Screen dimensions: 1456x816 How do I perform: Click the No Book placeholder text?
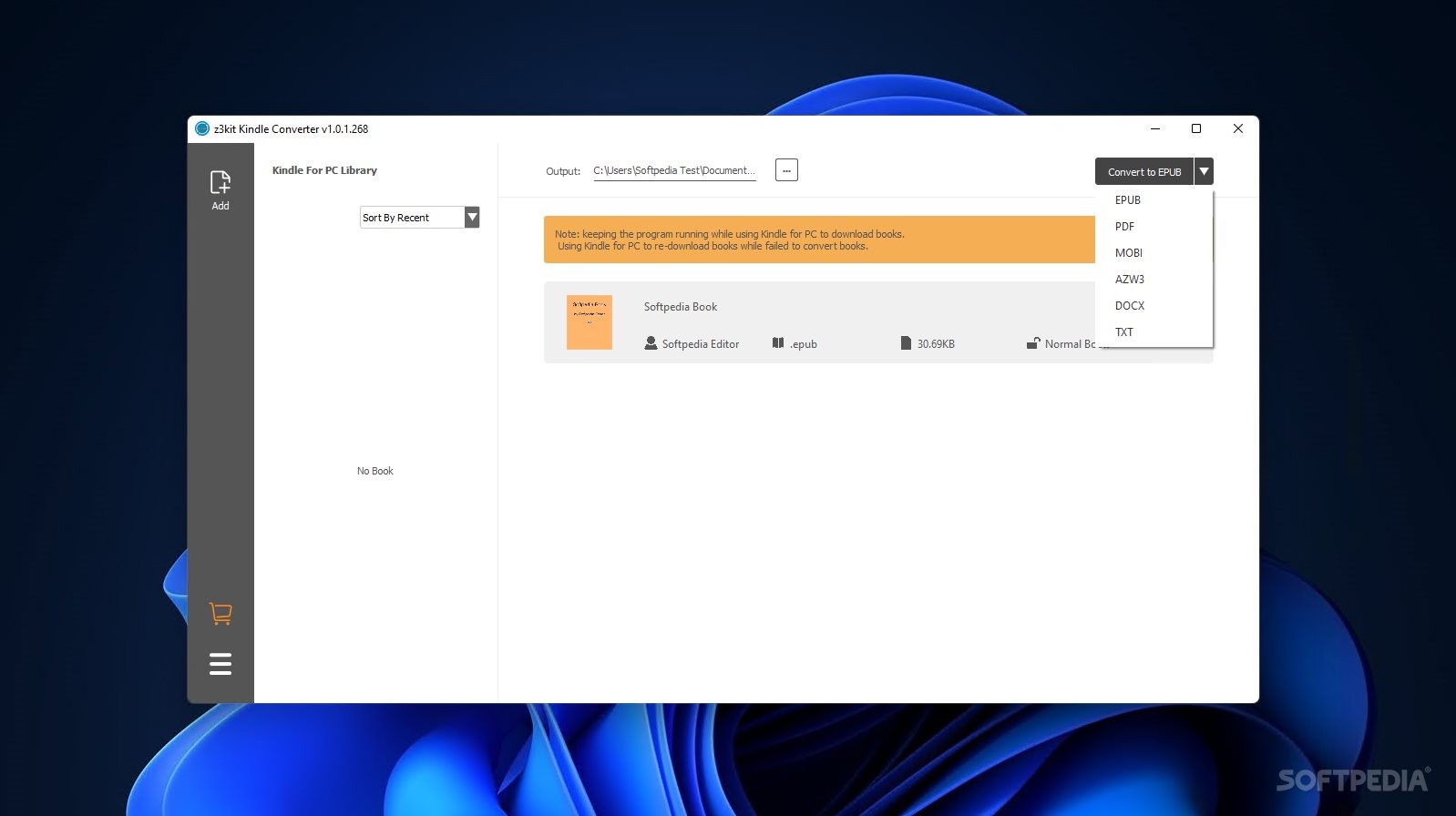(x=375, y=471)
